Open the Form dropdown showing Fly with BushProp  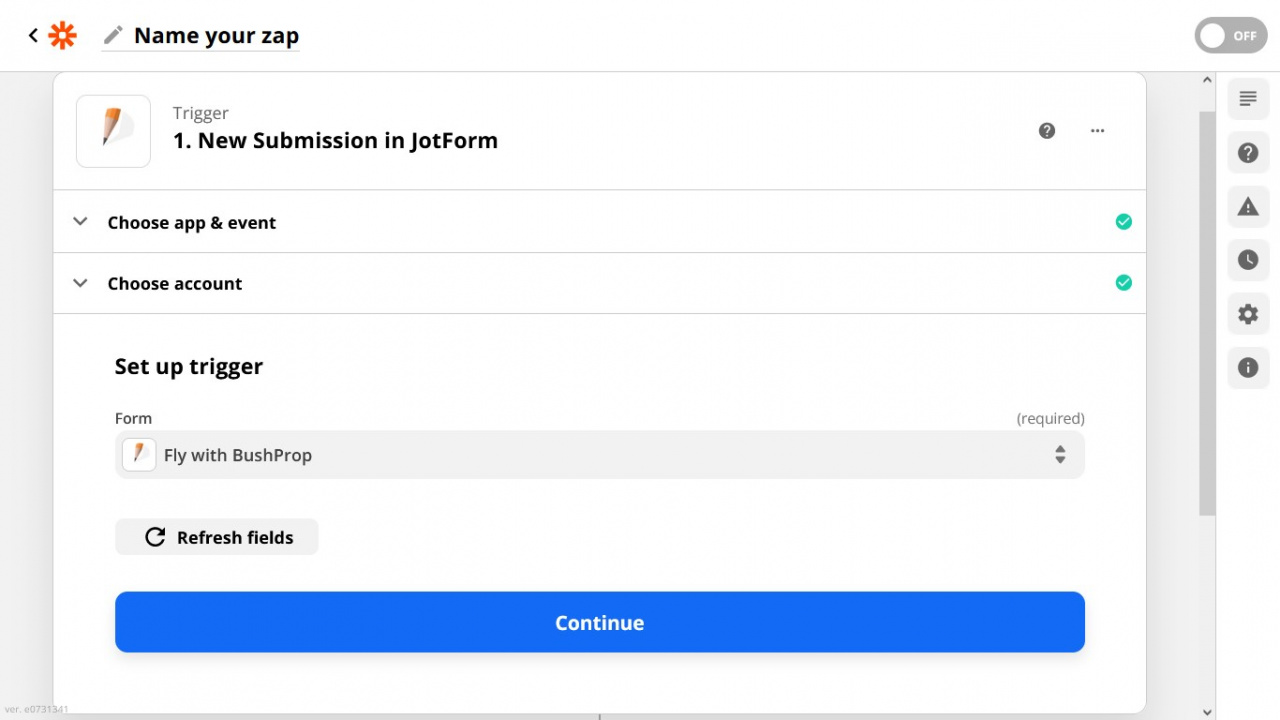click(600, 455)
